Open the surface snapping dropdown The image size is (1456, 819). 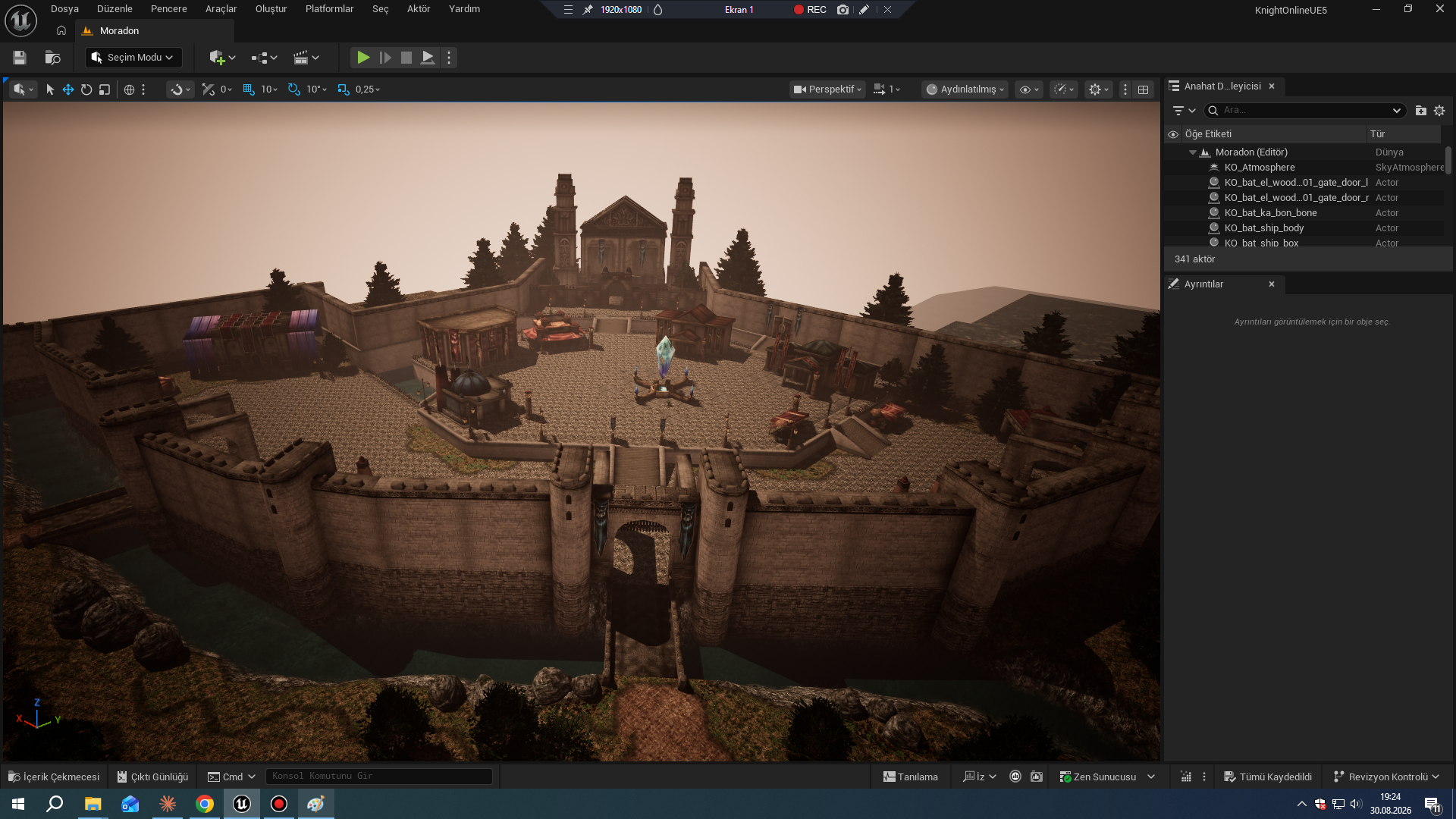pos(180,89)
